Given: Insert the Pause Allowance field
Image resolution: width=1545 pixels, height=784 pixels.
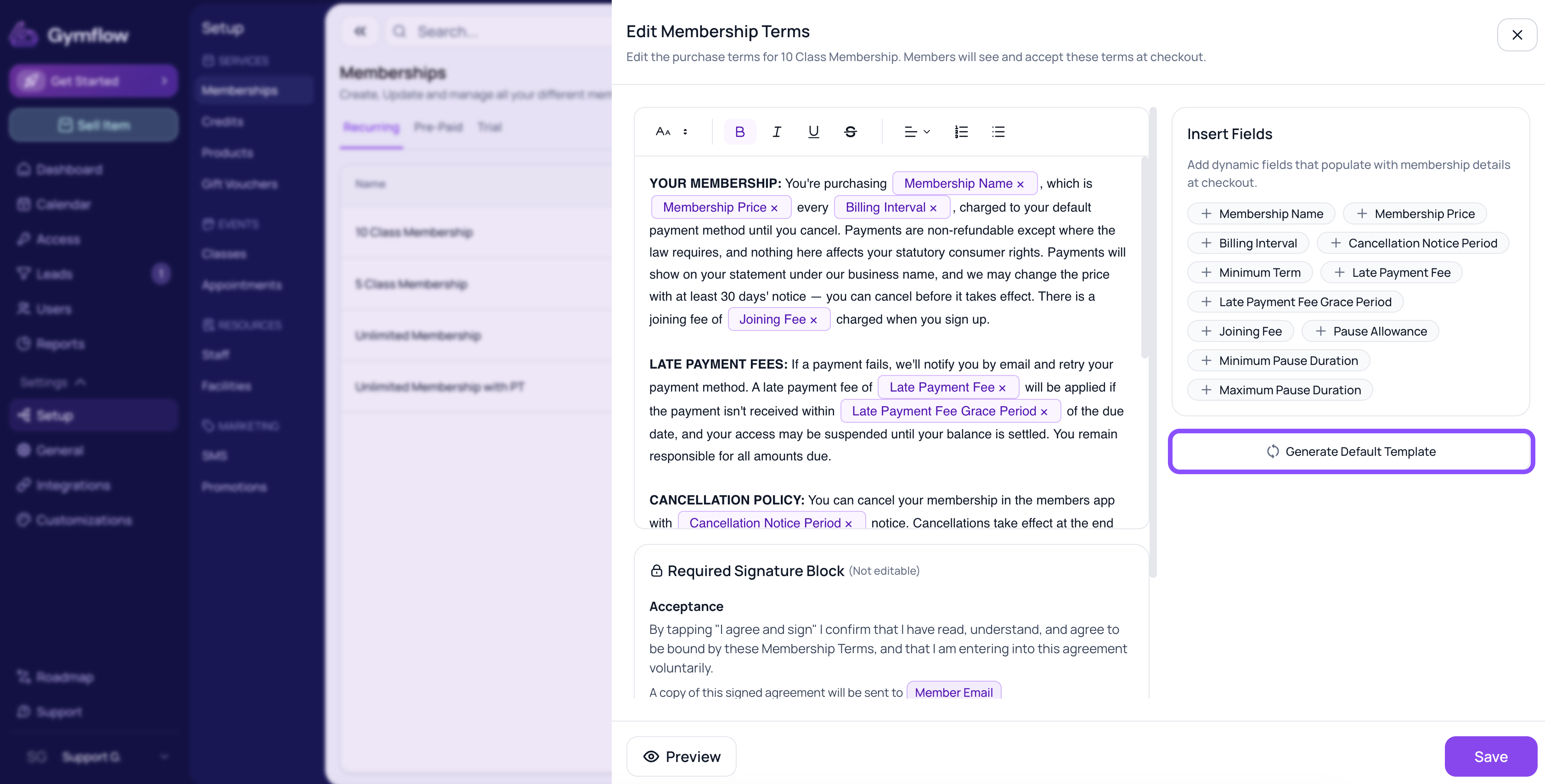Looking at the screenshot, I should (1370, 331).
